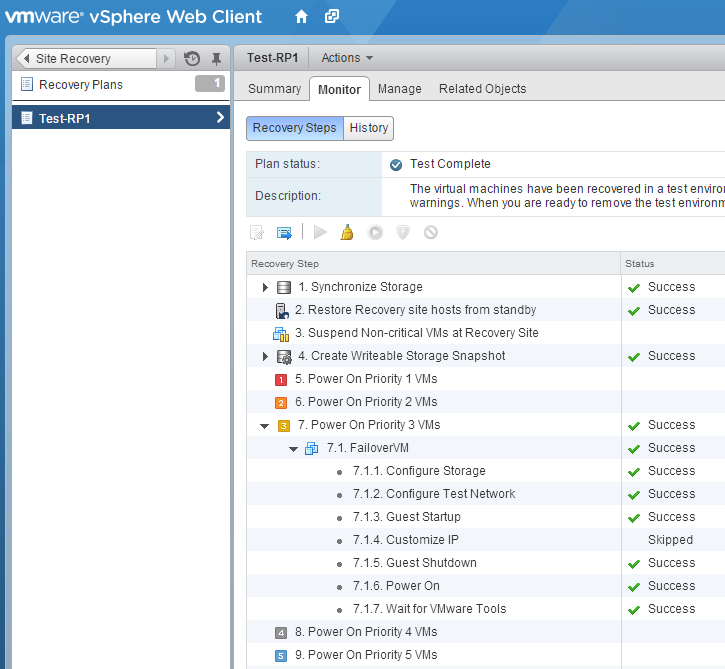Click the Test recovery plan play icon
Screen dimensions: 725x669
[320, 232]
